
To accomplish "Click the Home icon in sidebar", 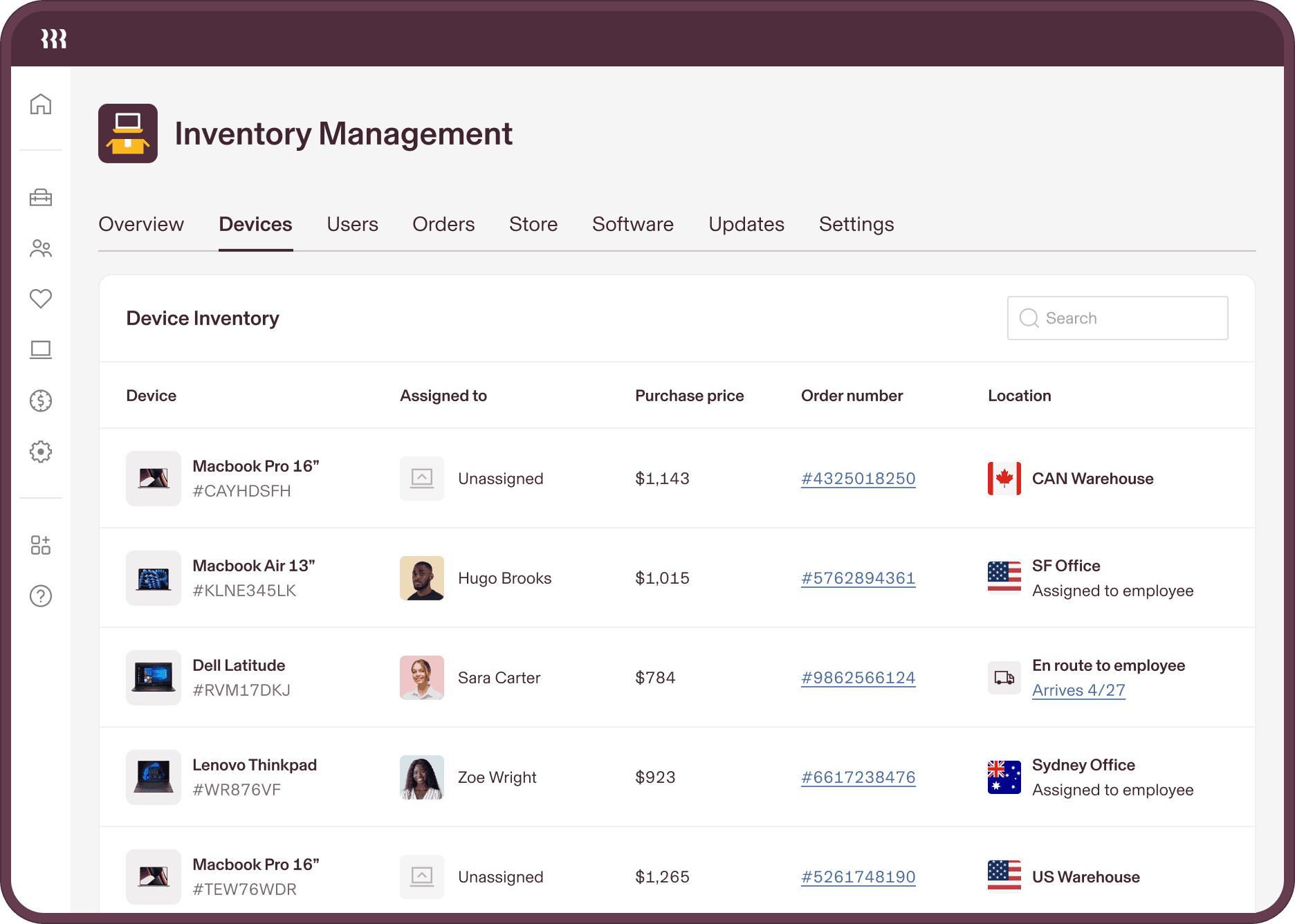I will 41,104.
